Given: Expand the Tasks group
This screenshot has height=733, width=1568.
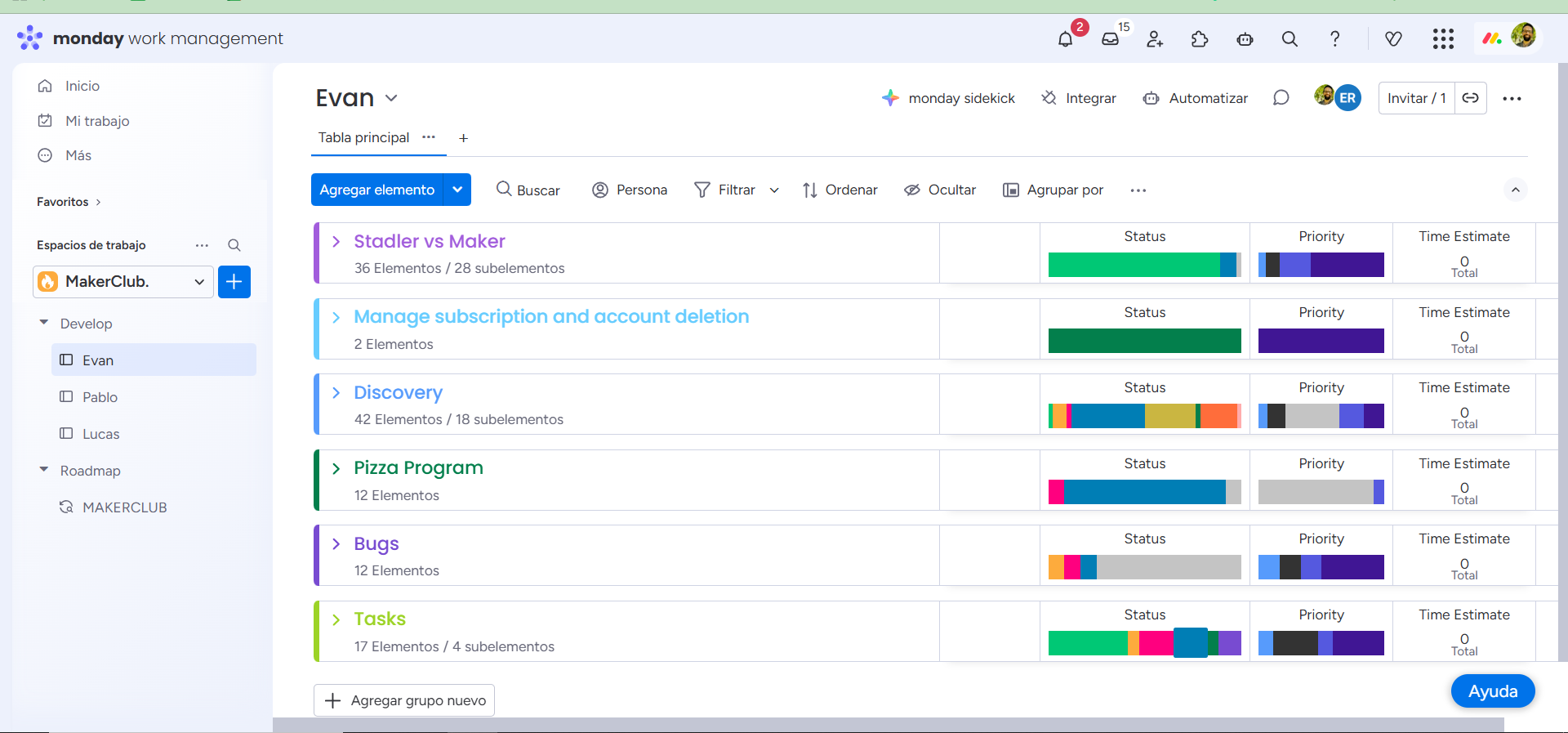Looking at the screenshot, I should tap(336, 619).
